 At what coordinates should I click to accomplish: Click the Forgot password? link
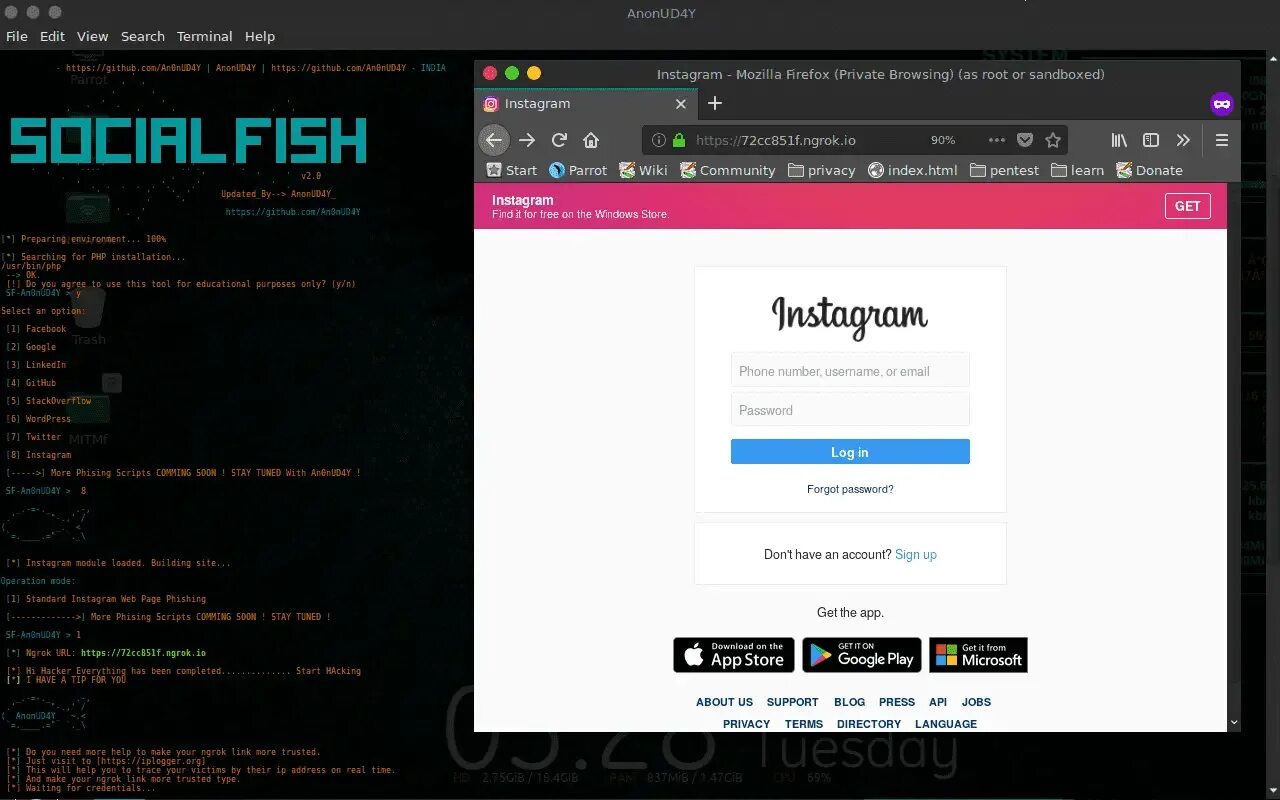[x=850, y=489]
